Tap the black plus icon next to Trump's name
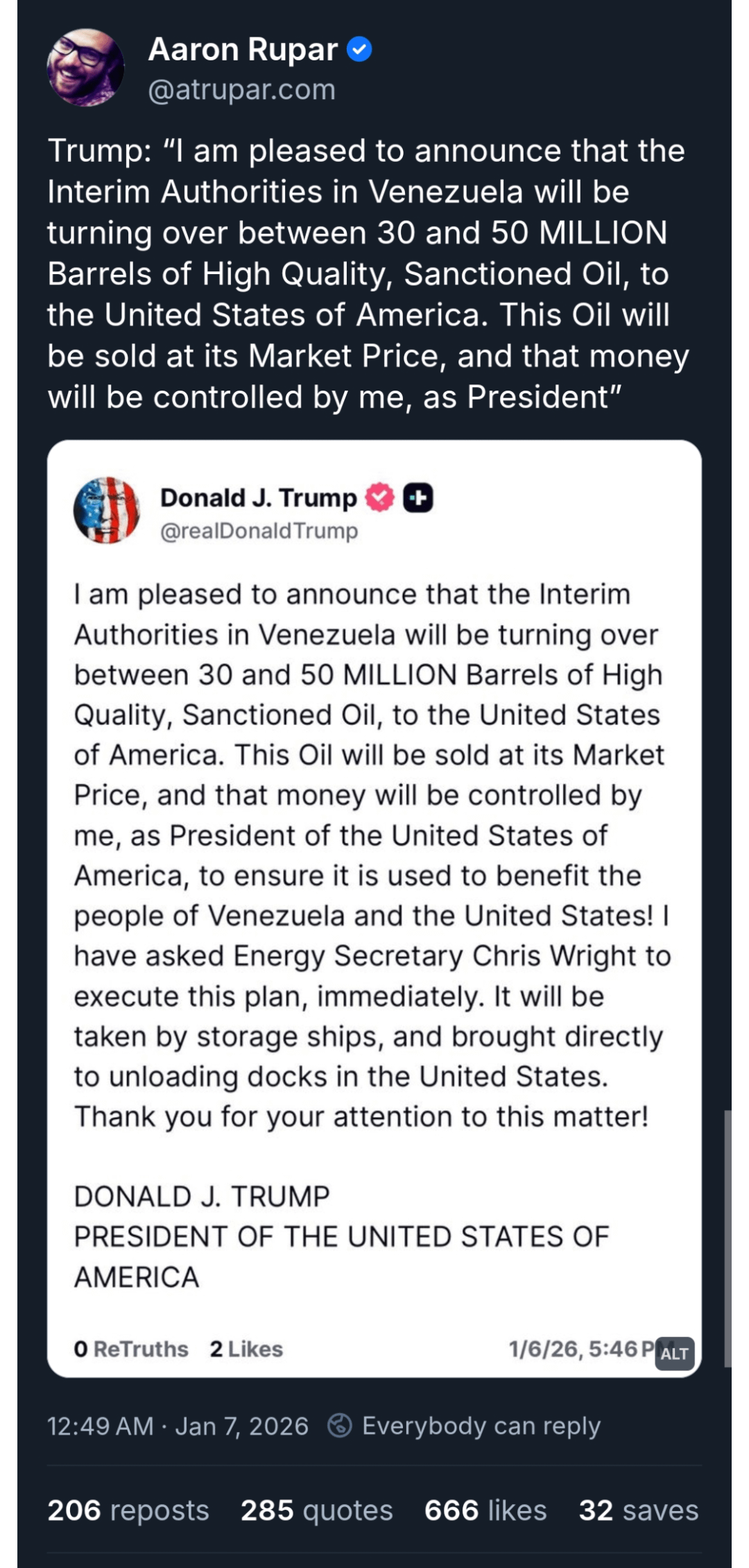The height and width of the screenshot is (1568, 749). [418, 497]
